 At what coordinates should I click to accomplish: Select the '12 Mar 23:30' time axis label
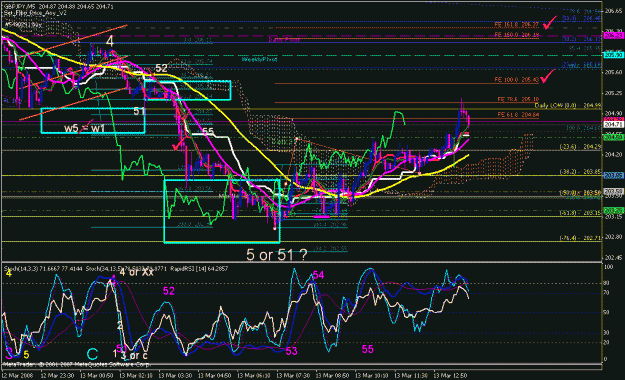pos(57,376)
